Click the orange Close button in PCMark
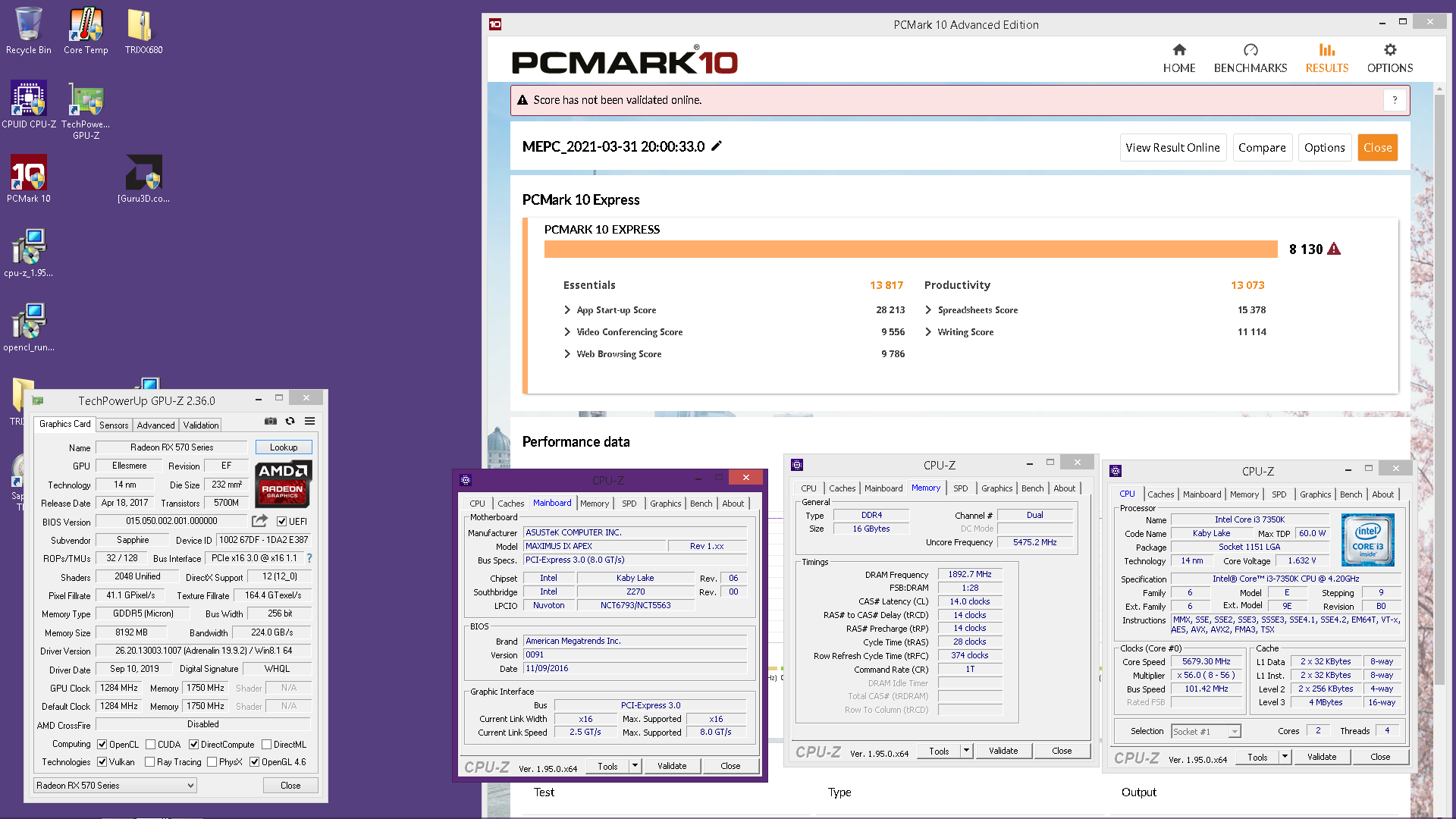The width and height of the screenshot is (1456, 819). point(1377,147)
